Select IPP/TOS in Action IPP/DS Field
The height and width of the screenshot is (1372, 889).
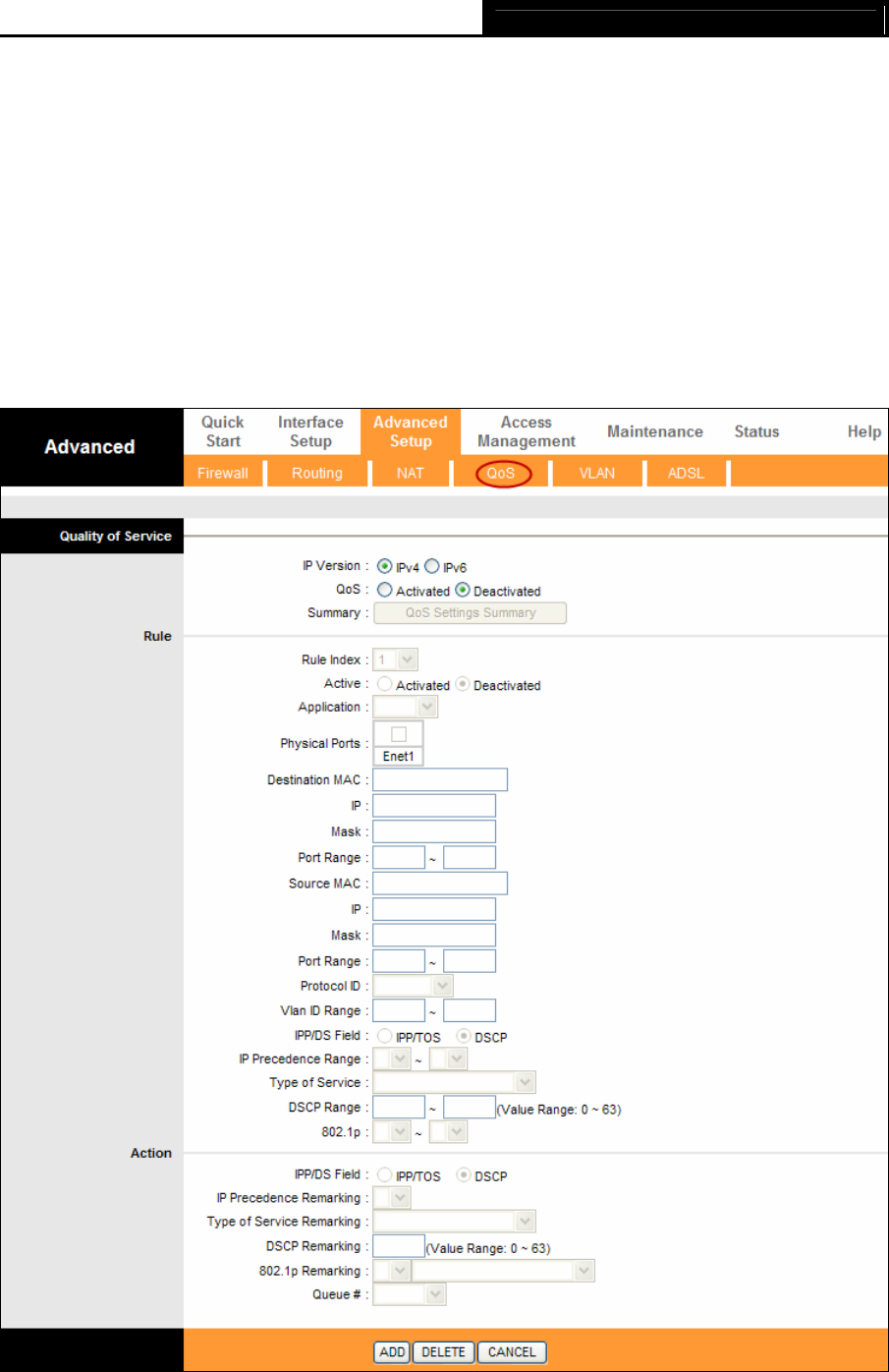(x=385, y=1175)
